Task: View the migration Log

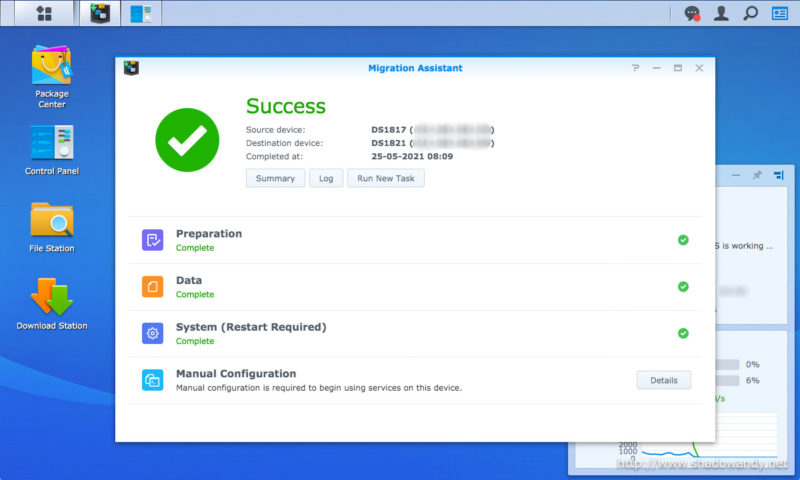Action: [x=326, y=178]
